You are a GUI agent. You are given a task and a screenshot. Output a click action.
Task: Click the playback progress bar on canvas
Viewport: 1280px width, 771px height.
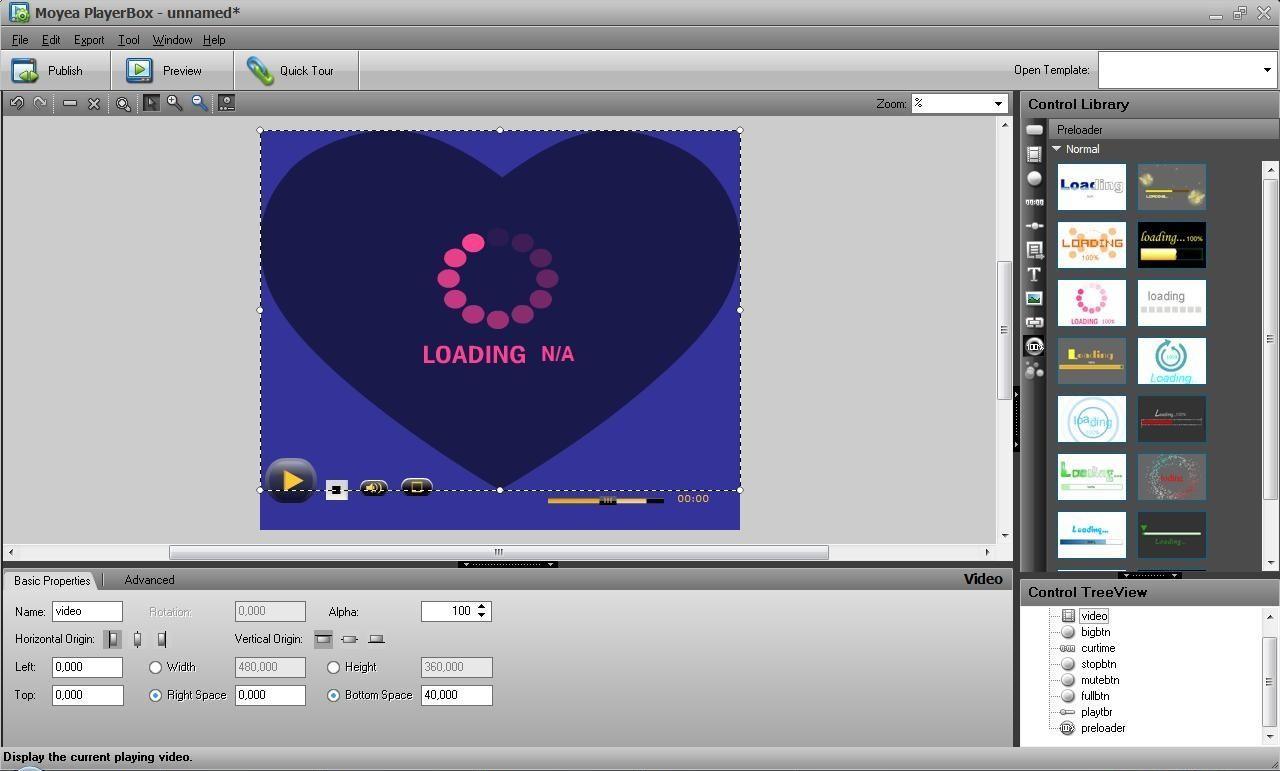point(605,501)
